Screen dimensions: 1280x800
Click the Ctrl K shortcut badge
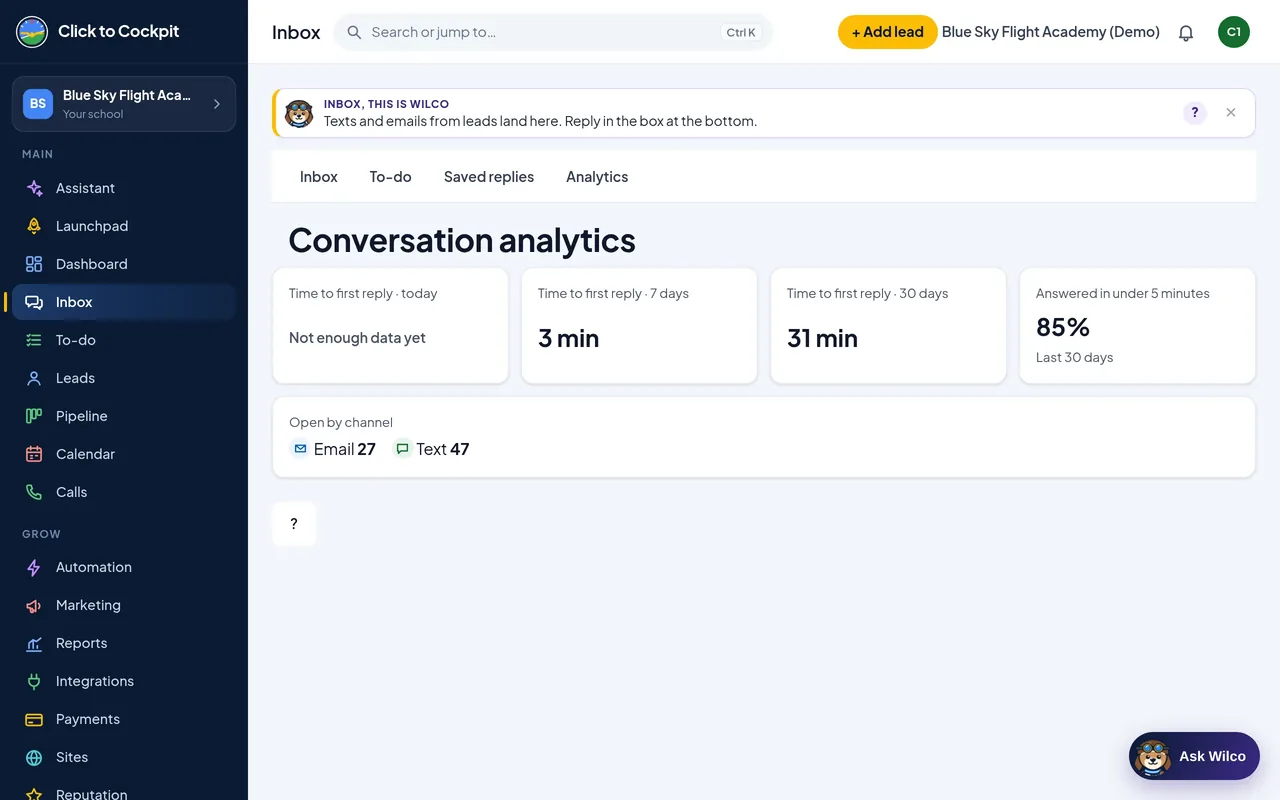coord(741,32)
